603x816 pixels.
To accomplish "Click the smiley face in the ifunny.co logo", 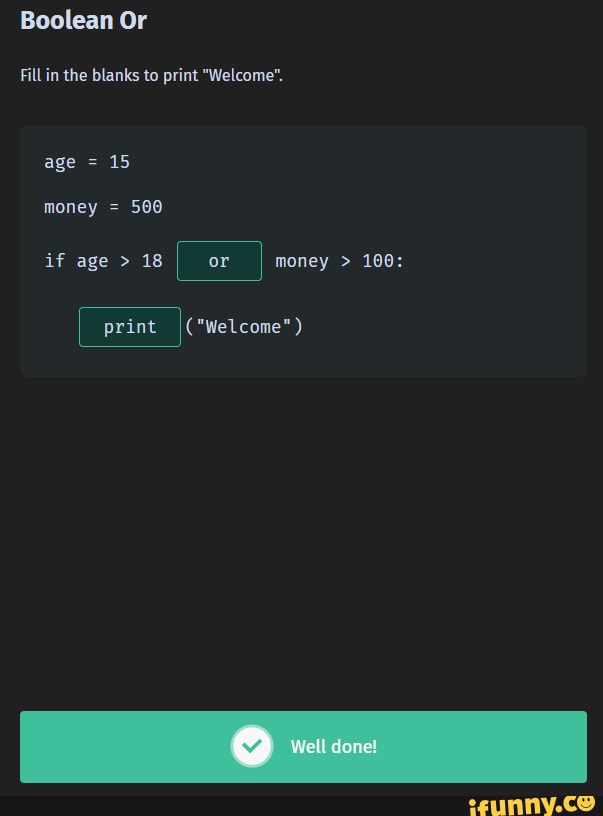I will [x=585, y=803].
